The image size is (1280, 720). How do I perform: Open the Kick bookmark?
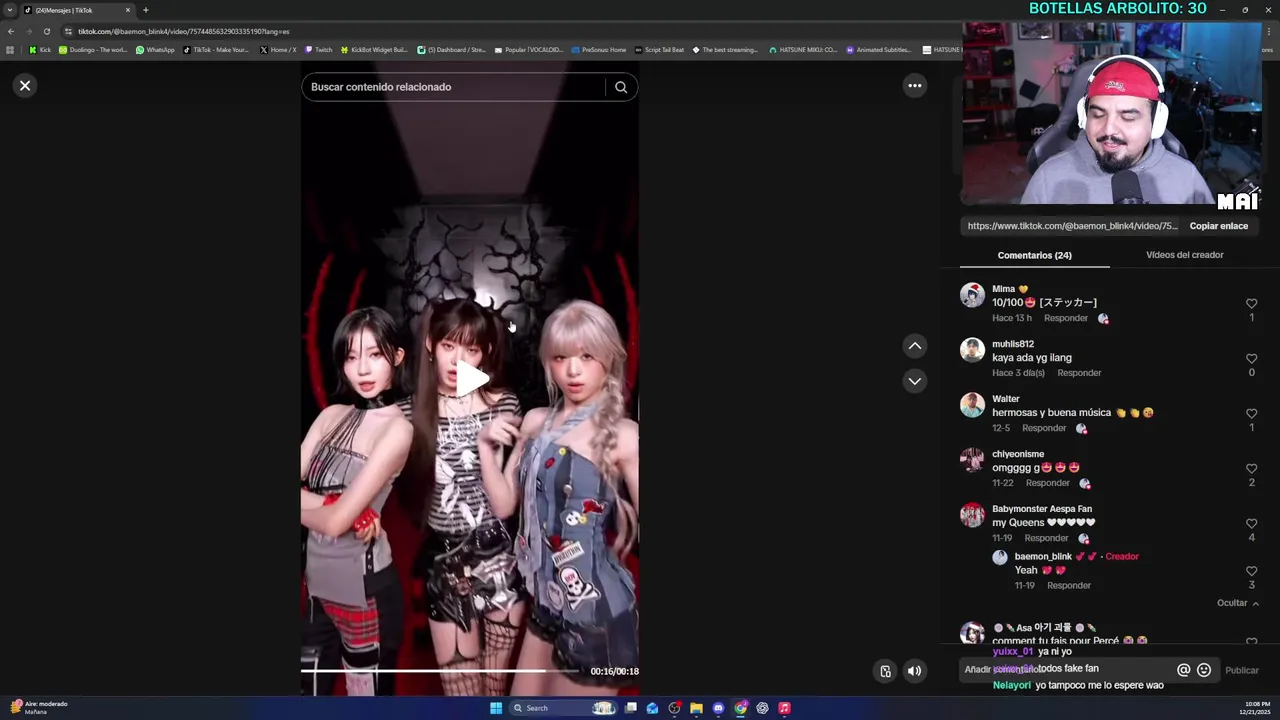39,49
